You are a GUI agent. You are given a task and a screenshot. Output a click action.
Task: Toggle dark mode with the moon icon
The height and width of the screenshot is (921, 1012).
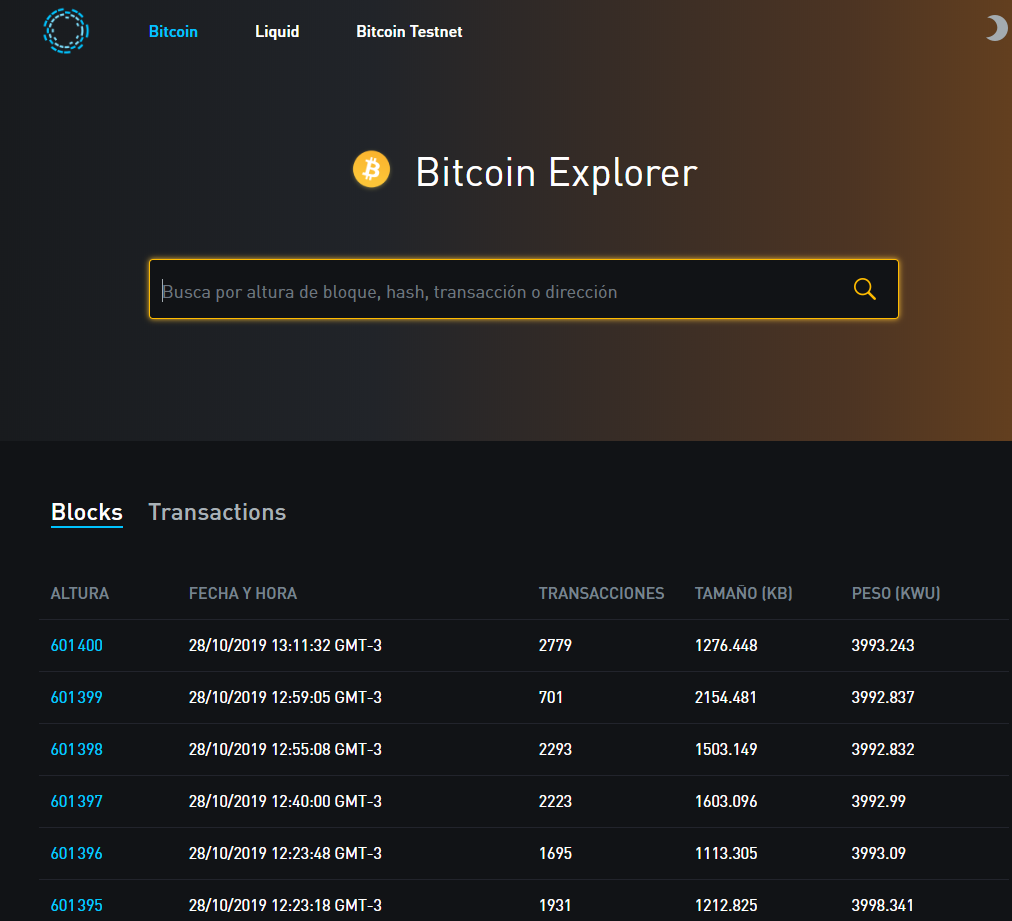pyautogui.click(x=997, y=28)
